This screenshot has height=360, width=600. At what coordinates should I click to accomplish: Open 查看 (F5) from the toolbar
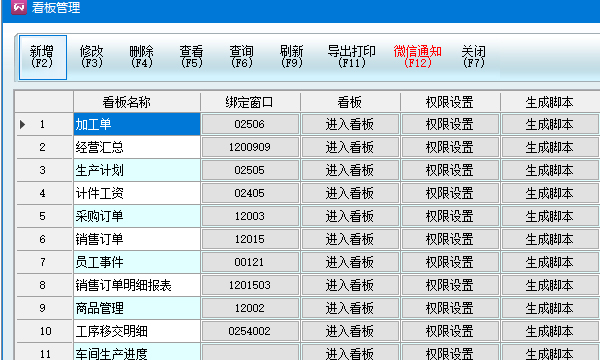click(192, 57)
